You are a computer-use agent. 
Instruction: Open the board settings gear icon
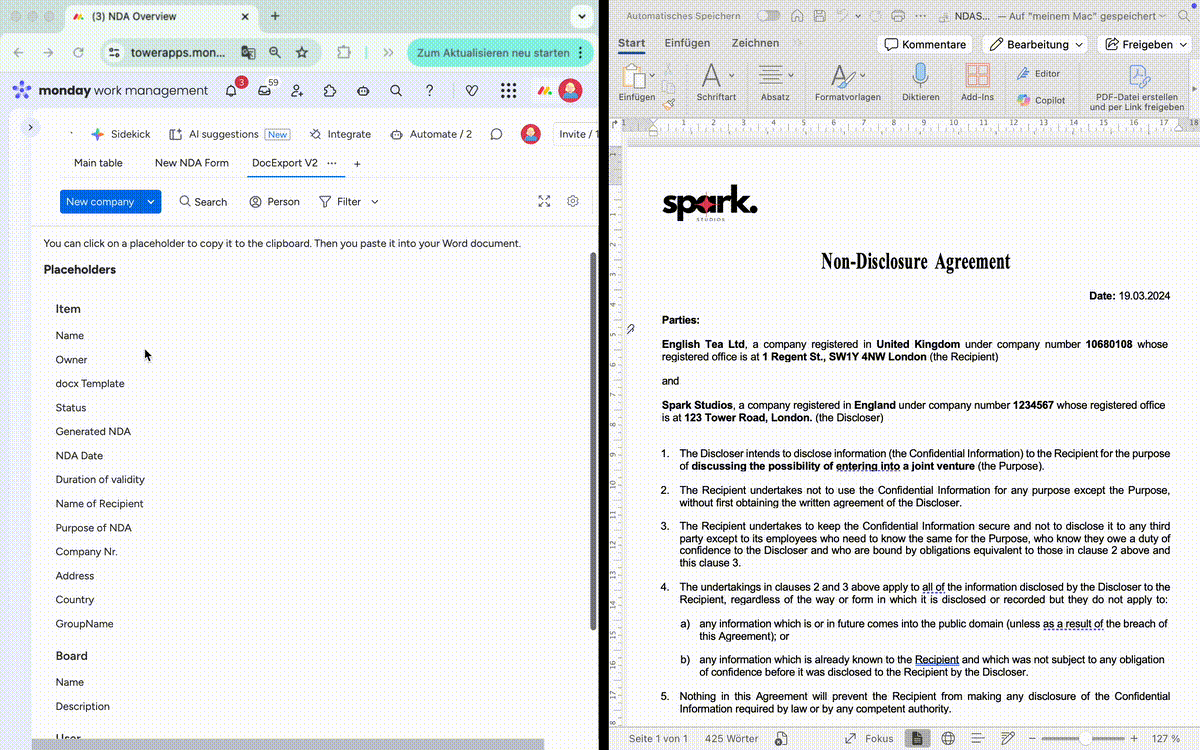573,201
